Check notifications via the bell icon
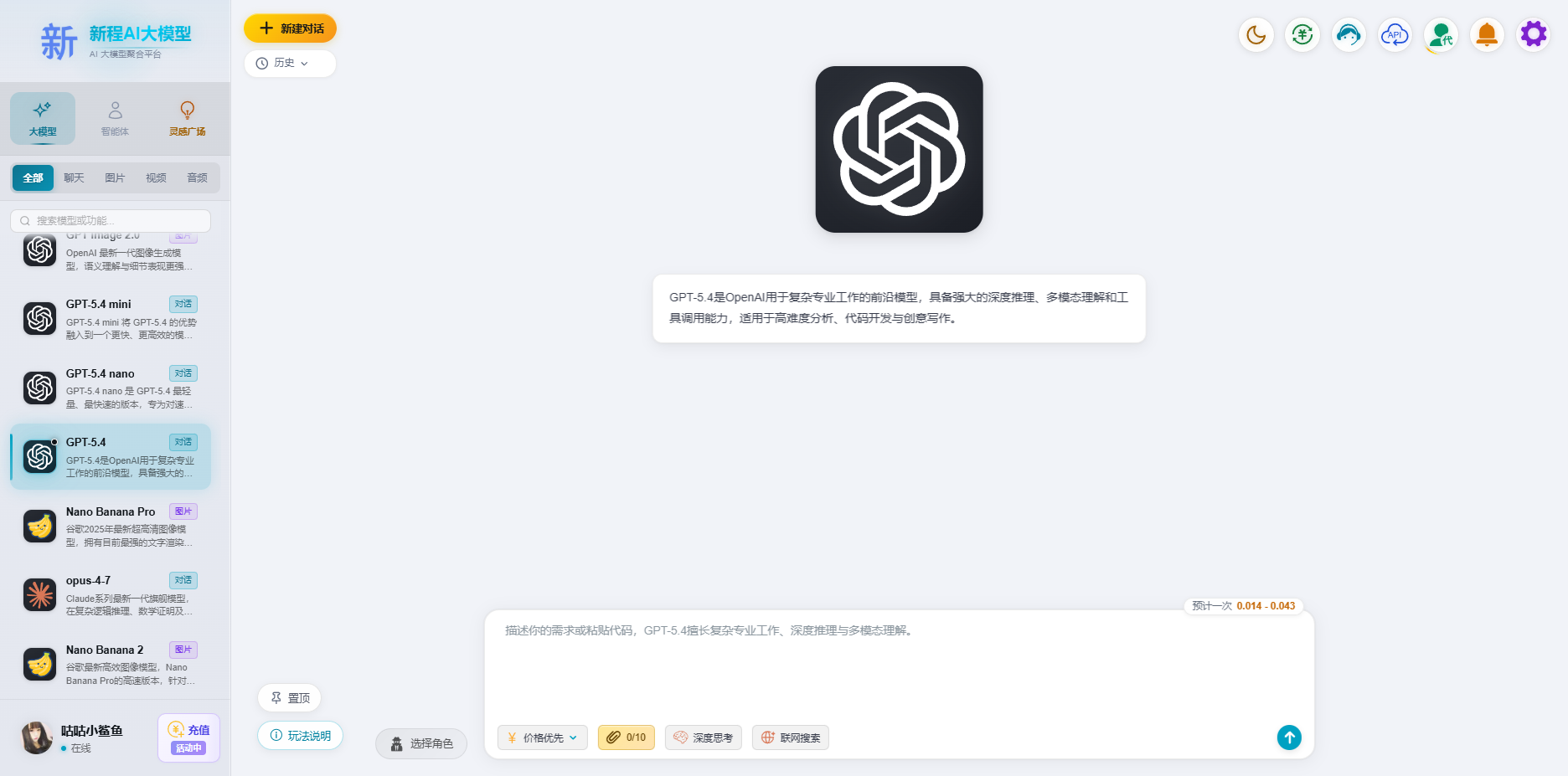 tap(1487, 34)
